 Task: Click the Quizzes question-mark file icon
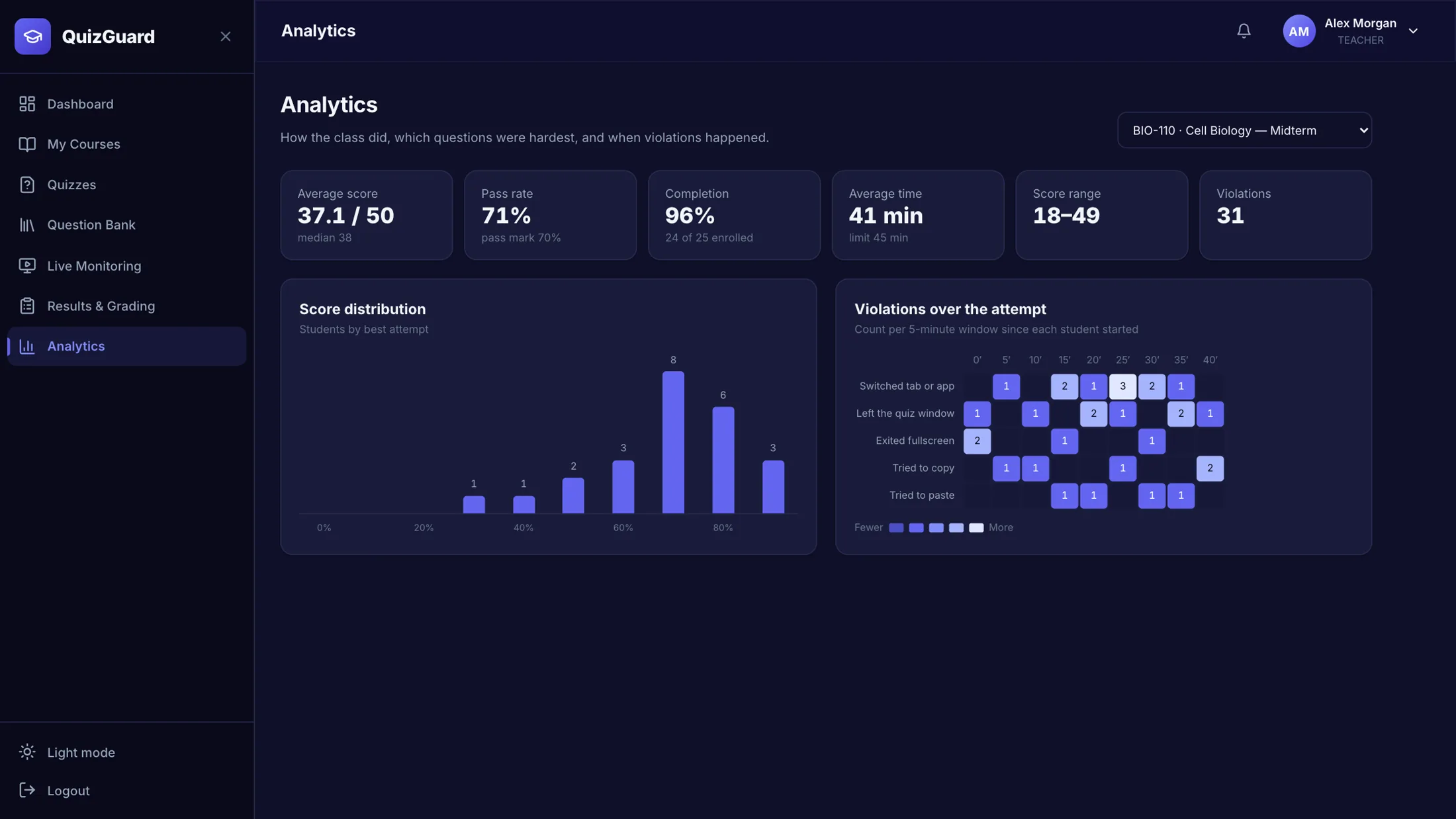pyautogui.click(x=27, y=185)
